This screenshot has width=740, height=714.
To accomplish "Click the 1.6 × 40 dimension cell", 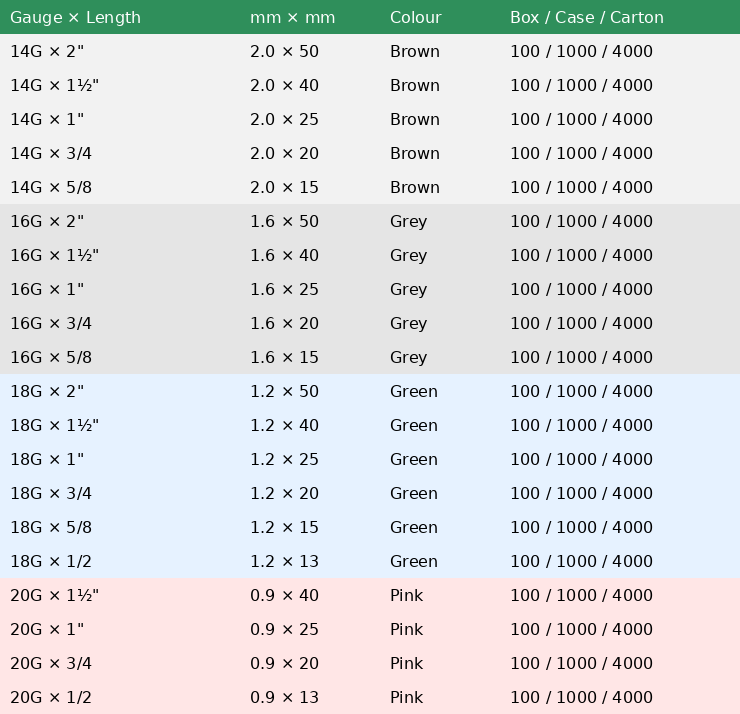I will coord(284,256).
